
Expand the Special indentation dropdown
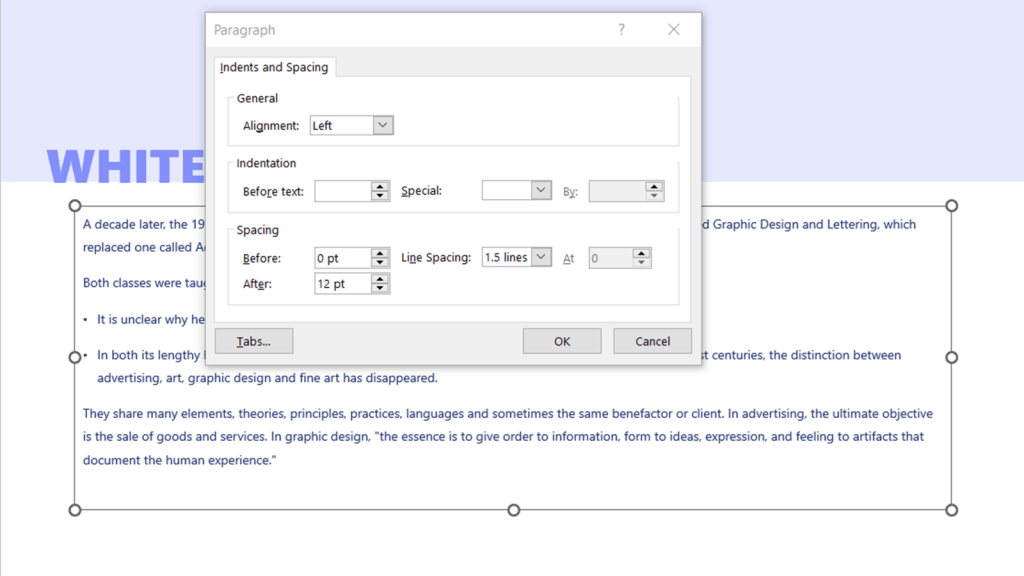pyautogui.click(x=541, y=190)
